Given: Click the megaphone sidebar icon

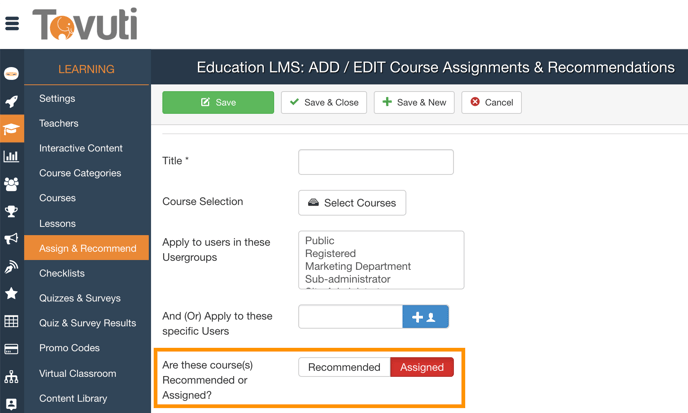Looking at the screenshot, I should click(x=11, y=239).
